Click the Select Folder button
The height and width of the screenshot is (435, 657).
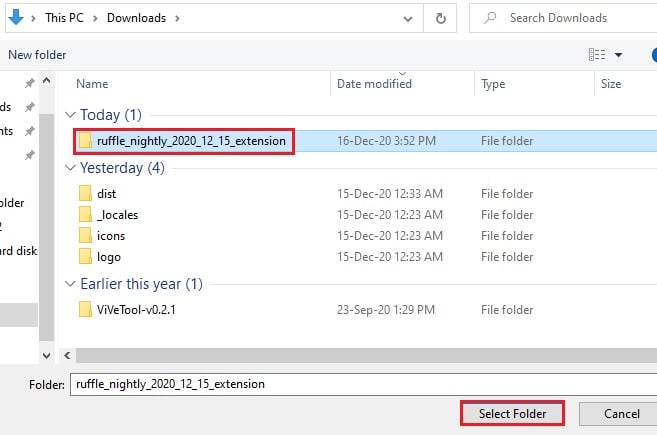pyautogui.click(x=512, y=414)
